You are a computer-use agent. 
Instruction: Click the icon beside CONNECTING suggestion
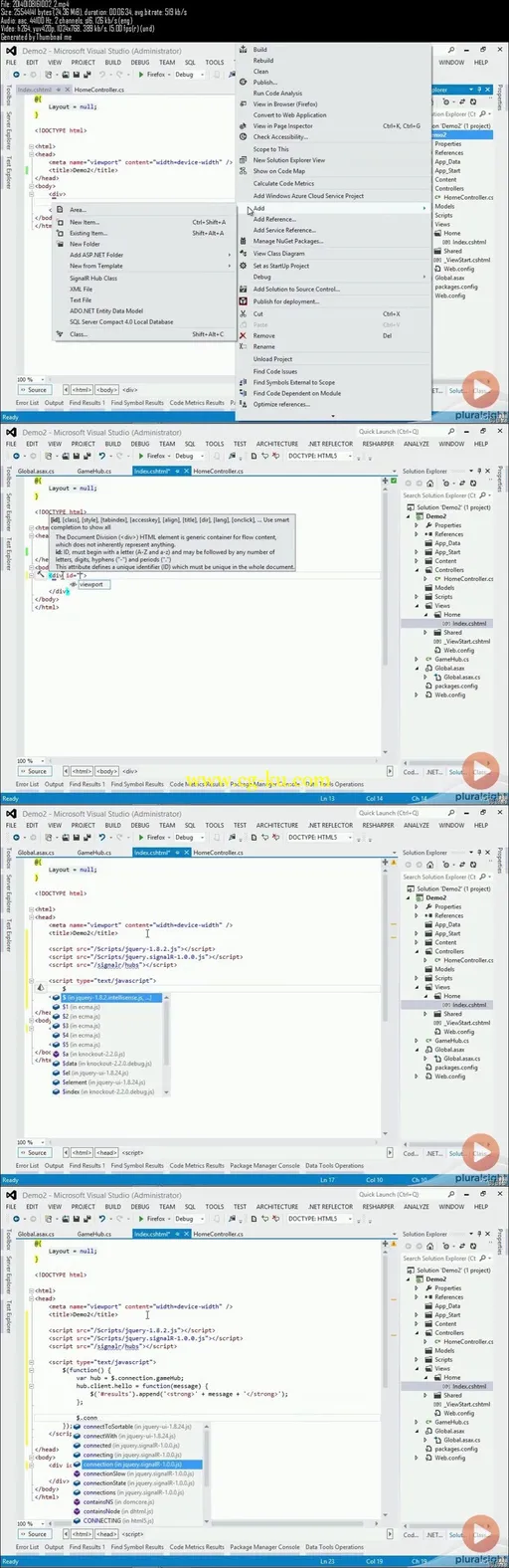coord(78,1521)
